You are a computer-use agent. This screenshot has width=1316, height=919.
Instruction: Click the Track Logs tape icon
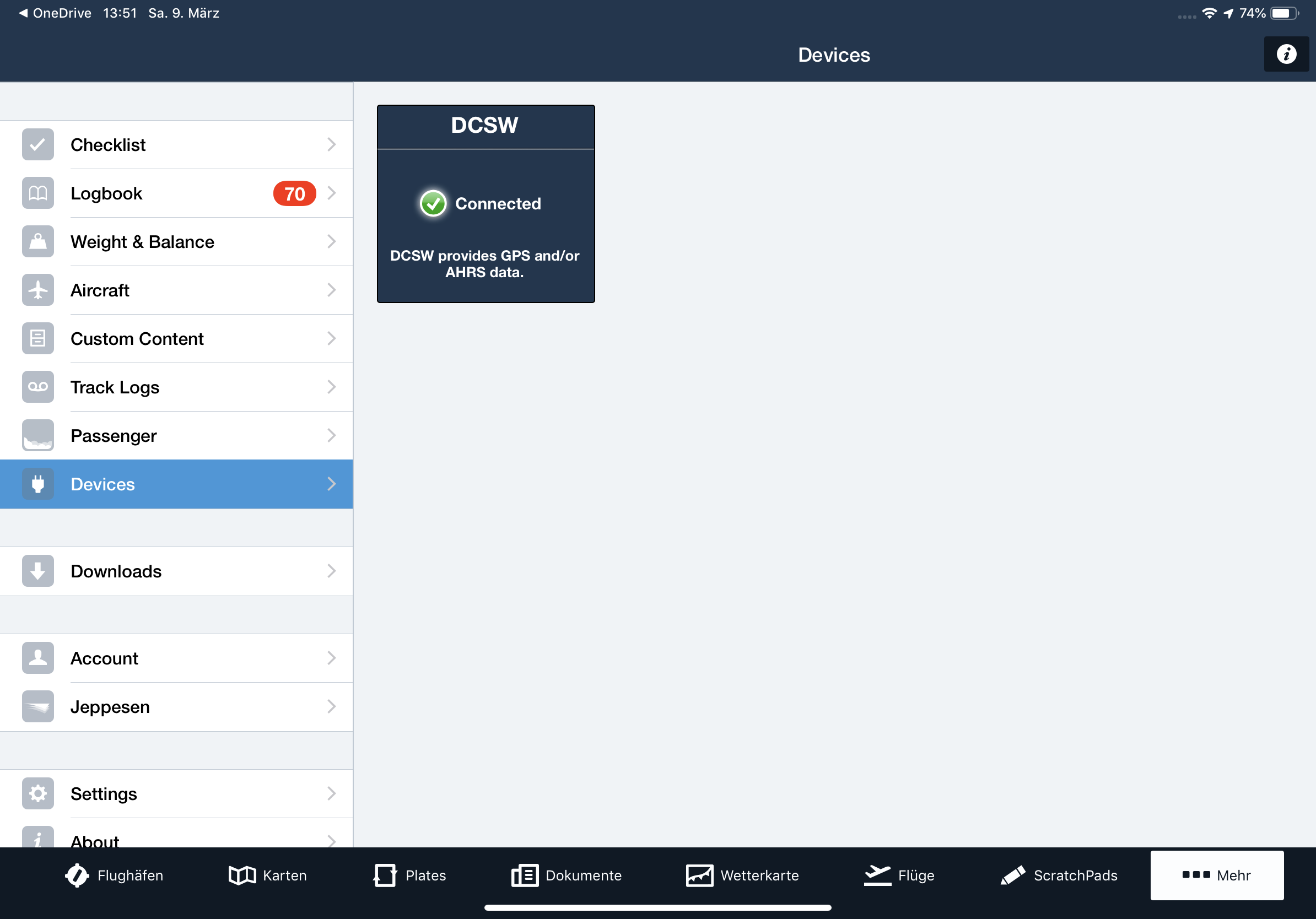point(38,387)
